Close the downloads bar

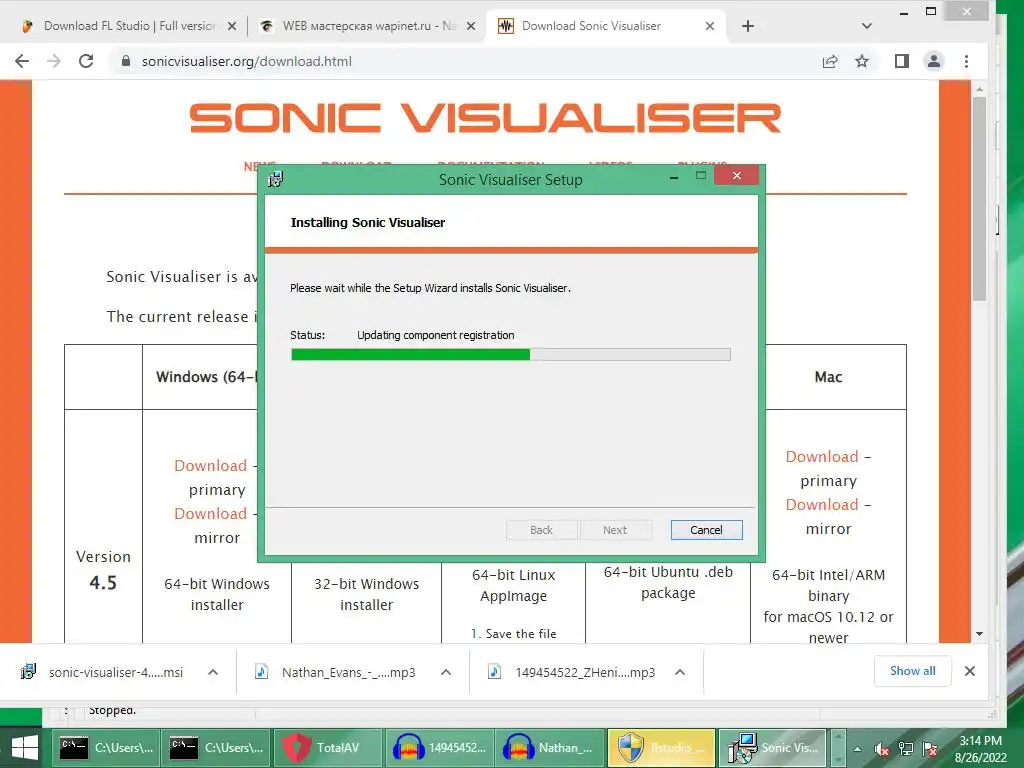(x=970, y=671)
